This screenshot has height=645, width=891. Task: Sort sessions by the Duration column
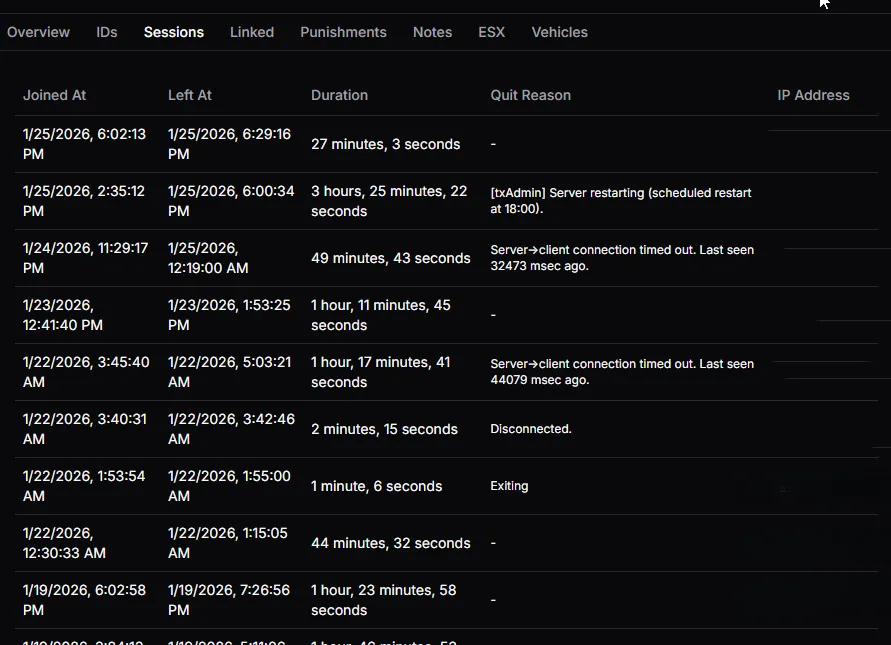(339, 95)
